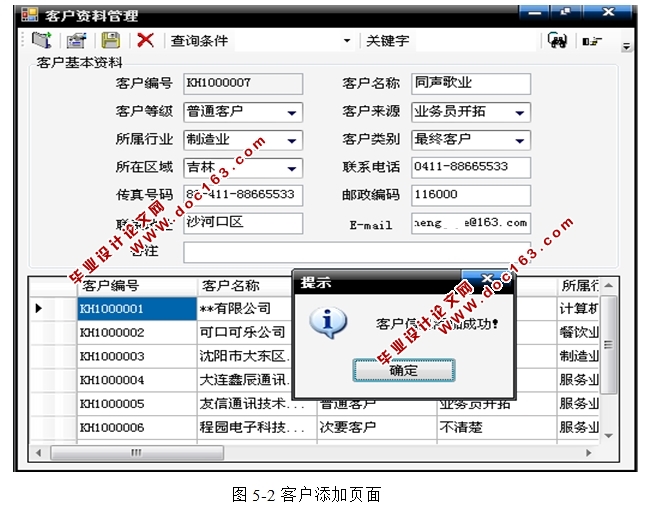Select row KH1000001
Image resolution: width=646 pixels, height=508 pixels.
[x=137, y=309]
